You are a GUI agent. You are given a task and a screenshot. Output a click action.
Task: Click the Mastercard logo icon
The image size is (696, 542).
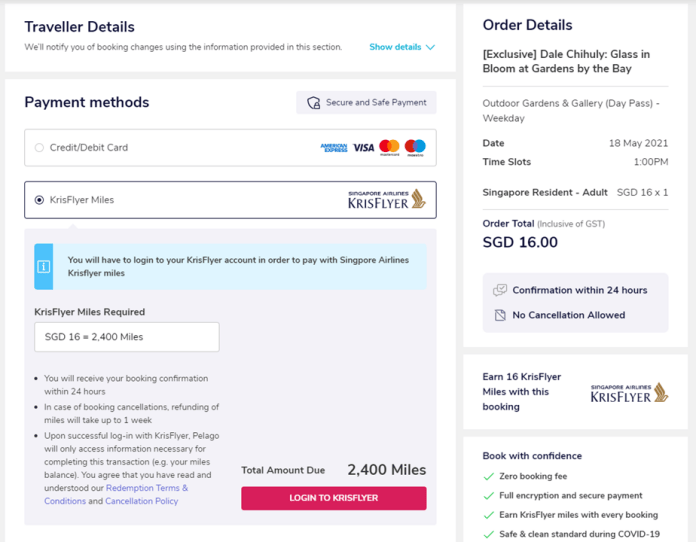click(x=389, y=147)
